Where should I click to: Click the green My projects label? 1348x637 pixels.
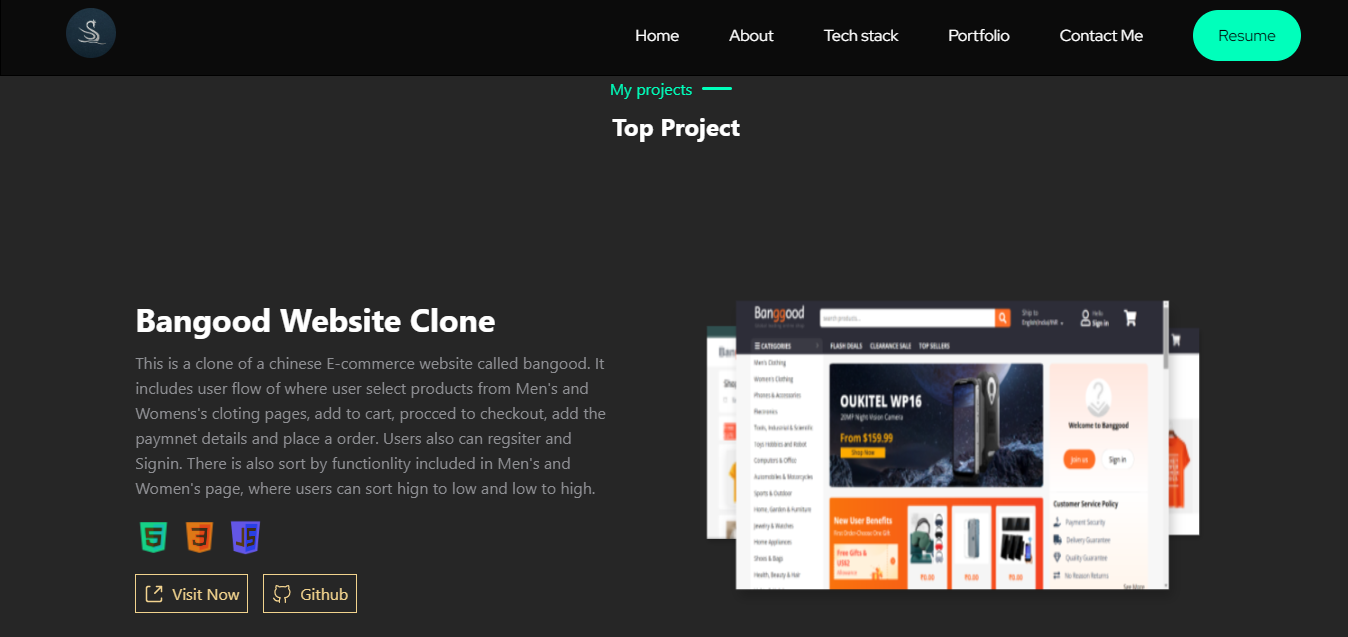(x=651, y=89)
